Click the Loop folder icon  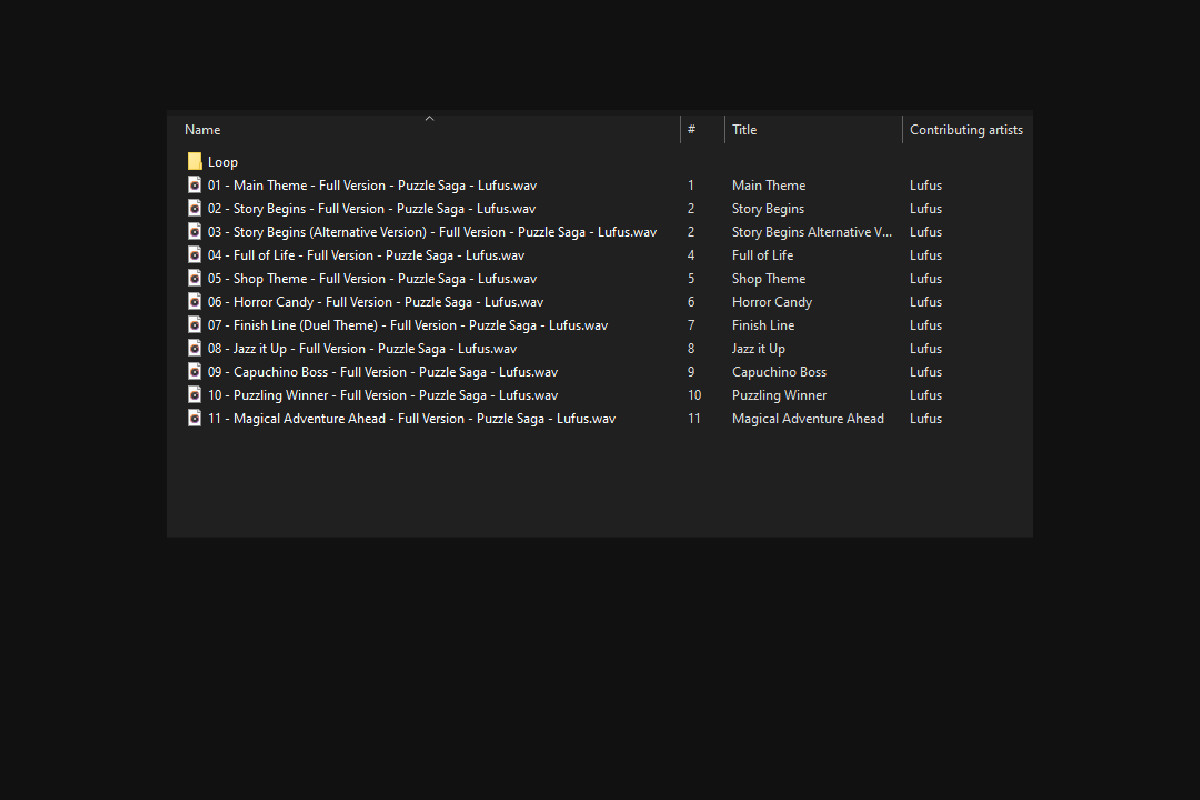coord(194,162)
